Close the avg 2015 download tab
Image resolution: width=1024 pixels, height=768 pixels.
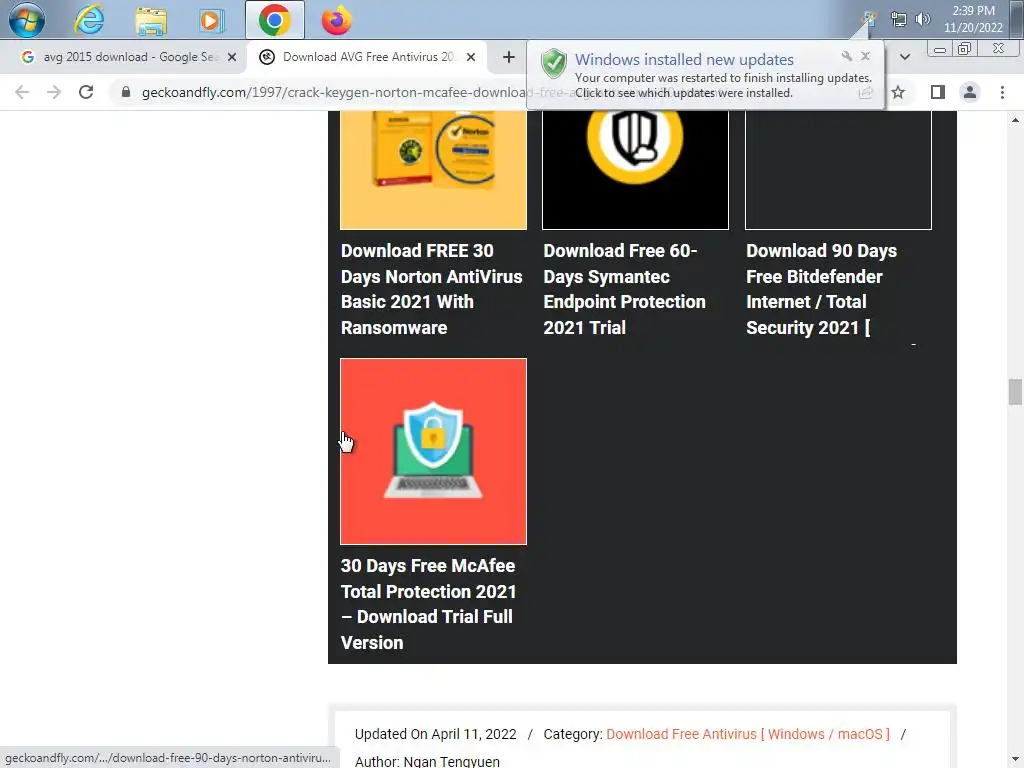[232, 57]
